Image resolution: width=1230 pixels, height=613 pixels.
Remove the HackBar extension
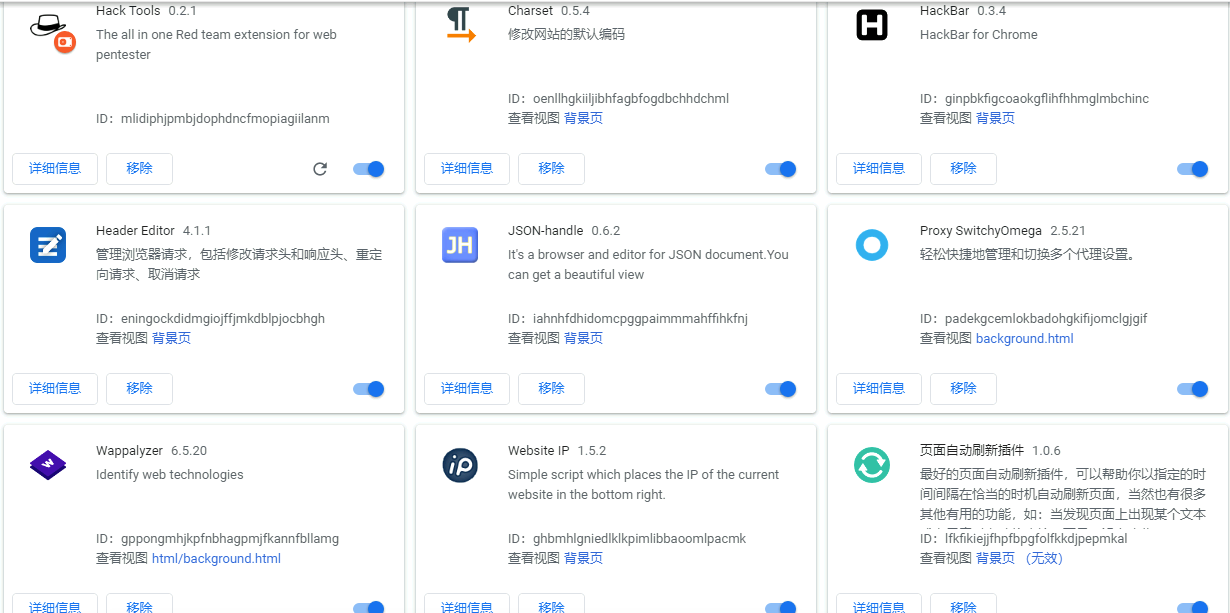(964, 169)
